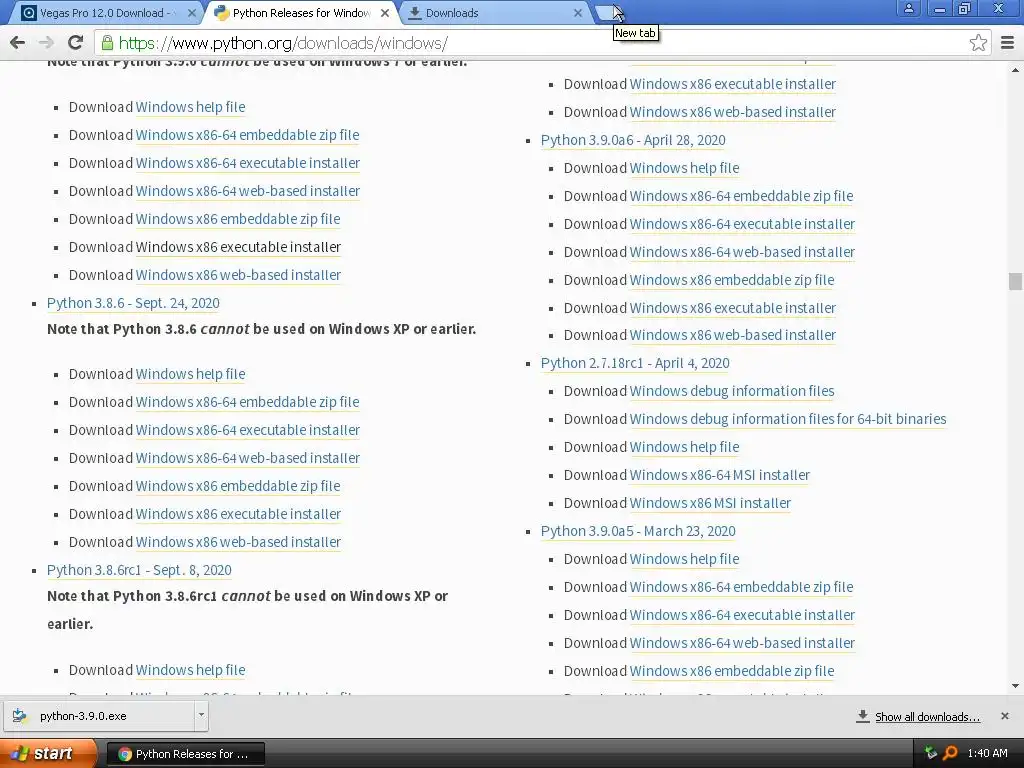Click the scrollbar up arrow

pos(1016,69)
